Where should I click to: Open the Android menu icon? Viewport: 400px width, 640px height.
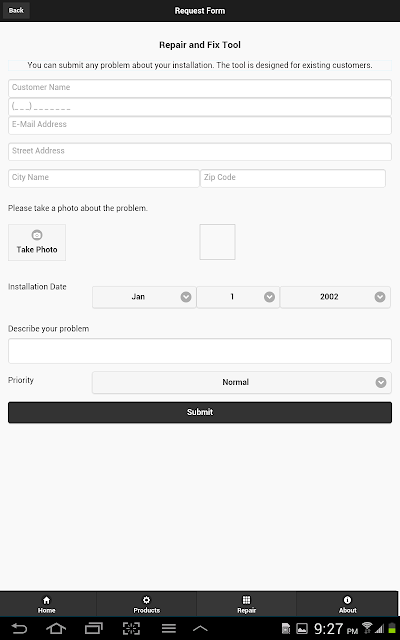[x=169, y=629]
